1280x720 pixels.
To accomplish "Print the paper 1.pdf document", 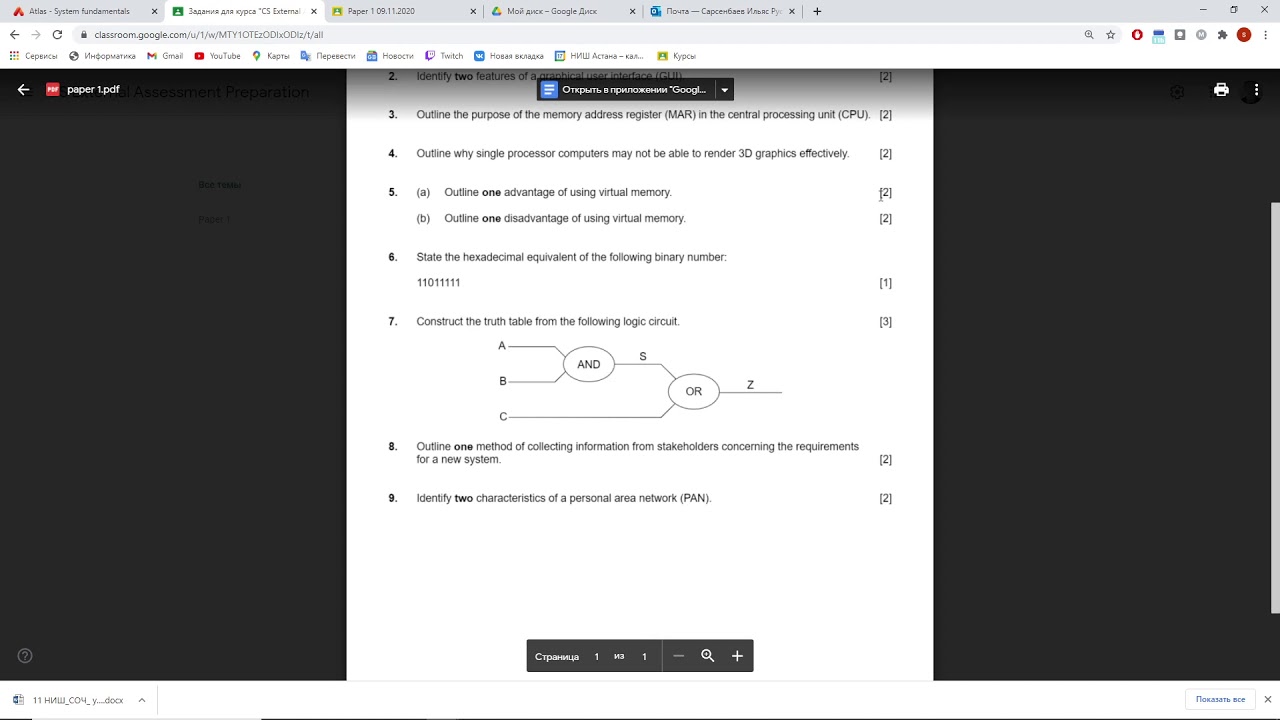I will [x=1221, y=90].
